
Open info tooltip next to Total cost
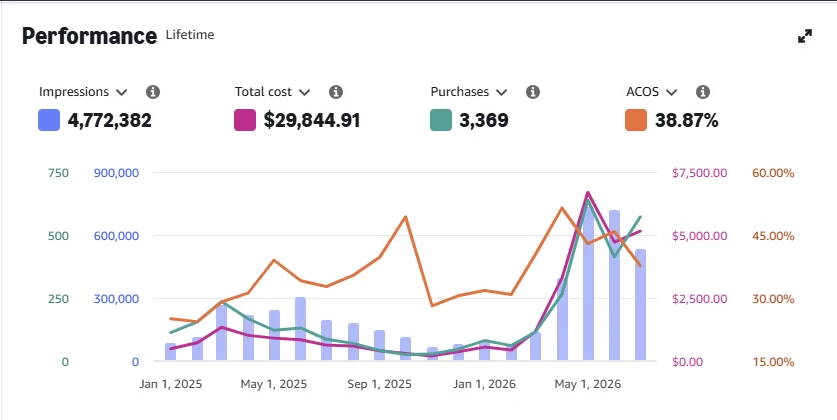coord(336,92)
